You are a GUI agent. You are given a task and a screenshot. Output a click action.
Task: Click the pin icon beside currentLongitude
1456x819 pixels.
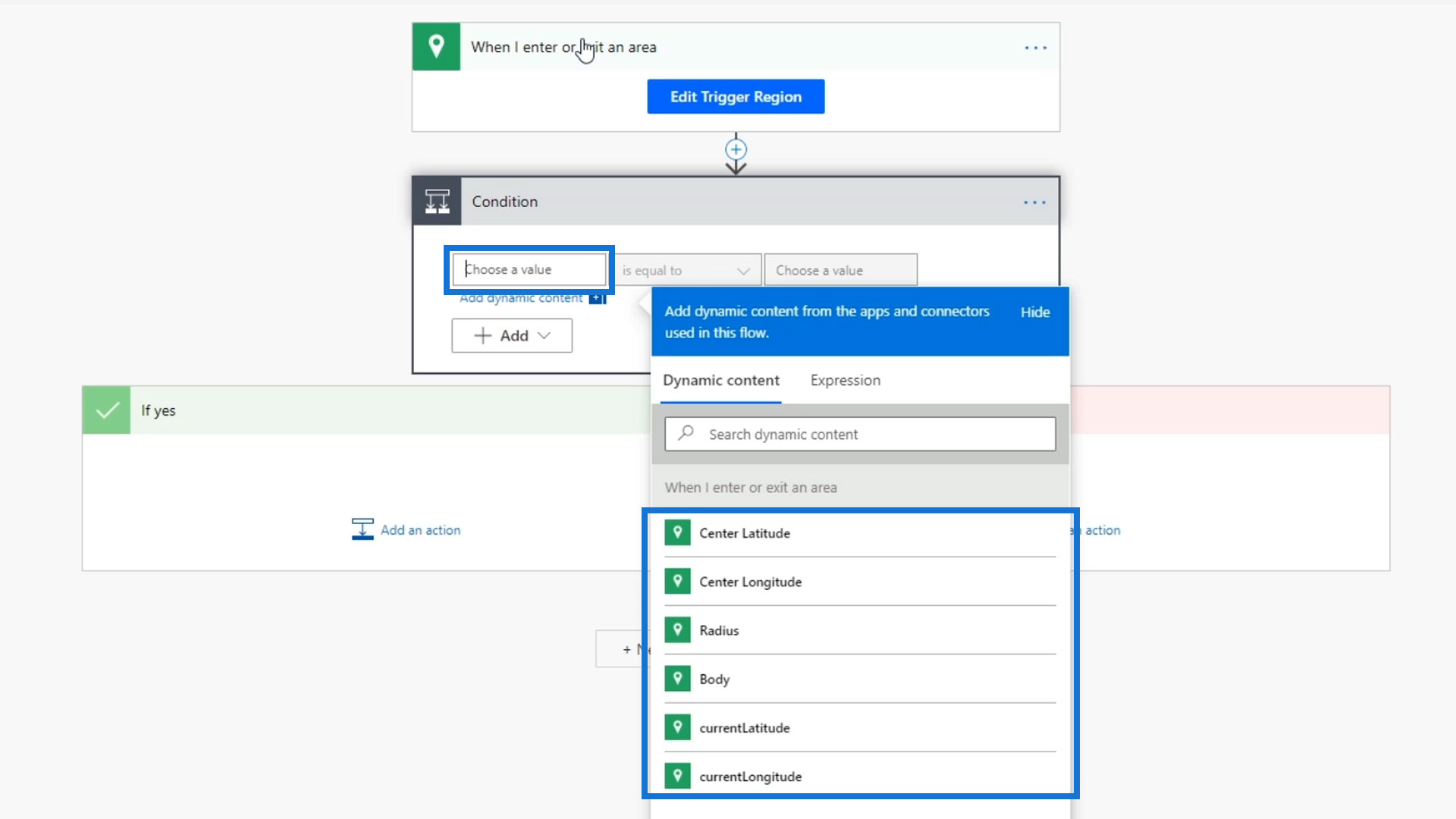[677, 776]
